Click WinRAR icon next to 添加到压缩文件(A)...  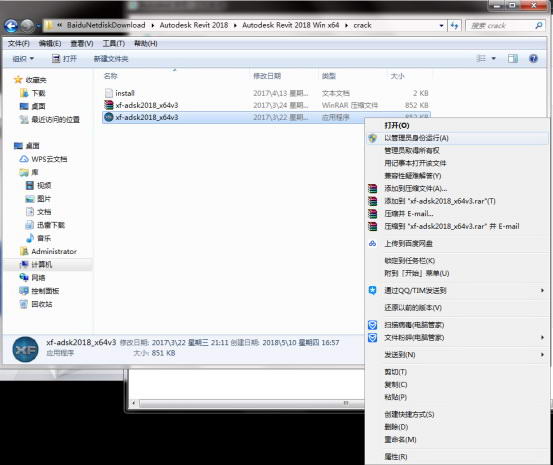pos(372,188)
